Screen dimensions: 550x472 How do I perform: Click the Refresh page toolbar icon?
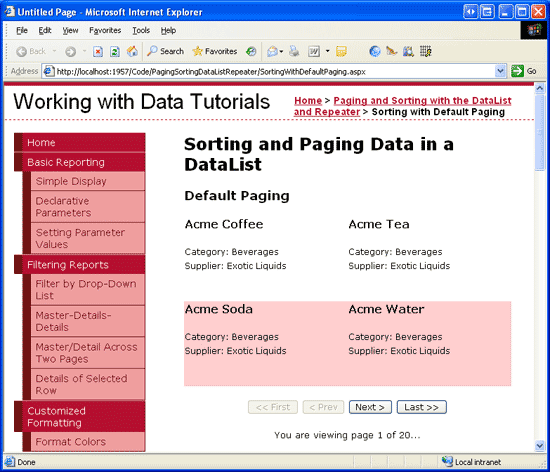115,52
